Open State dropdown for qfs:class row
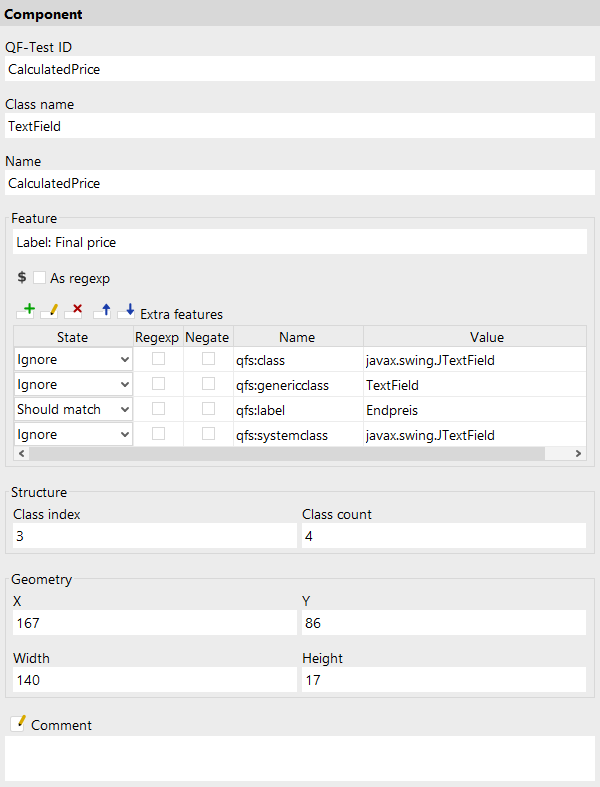The width and height of the screenshot is (600, 787). 73,359
